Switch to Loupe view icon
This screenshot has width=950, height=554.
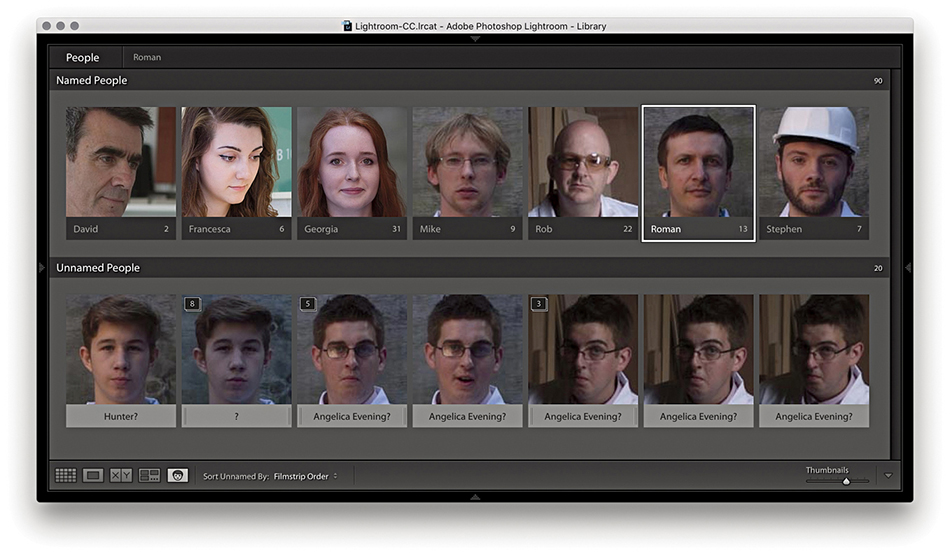[93, 476]
